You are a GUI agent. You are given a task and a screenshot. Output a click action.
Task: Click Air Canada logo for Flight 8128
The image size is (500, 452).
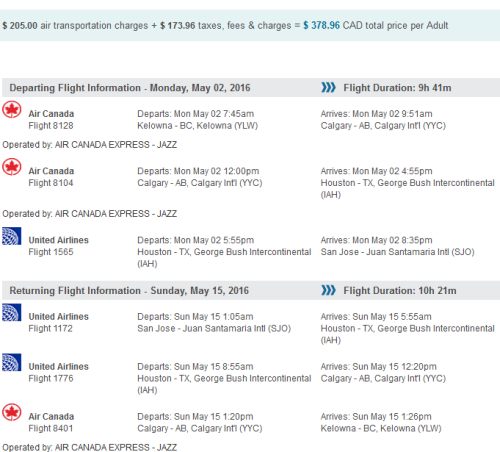[x=12, y=110]
